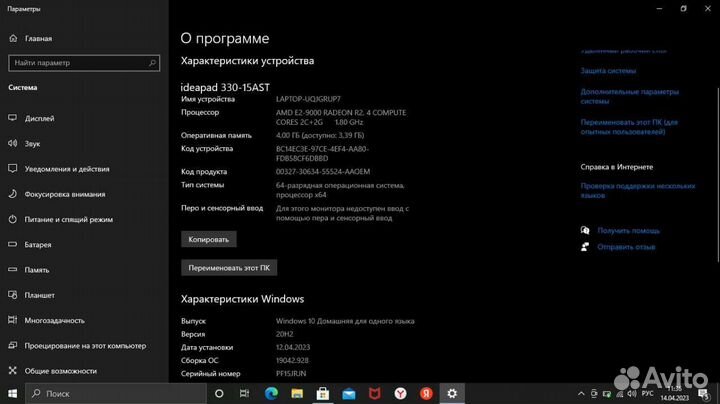The width and height of the screenshot is (720, 404).
Task: Click Windows 10 Домашняя для одного языка
Action: pos(345,321)
